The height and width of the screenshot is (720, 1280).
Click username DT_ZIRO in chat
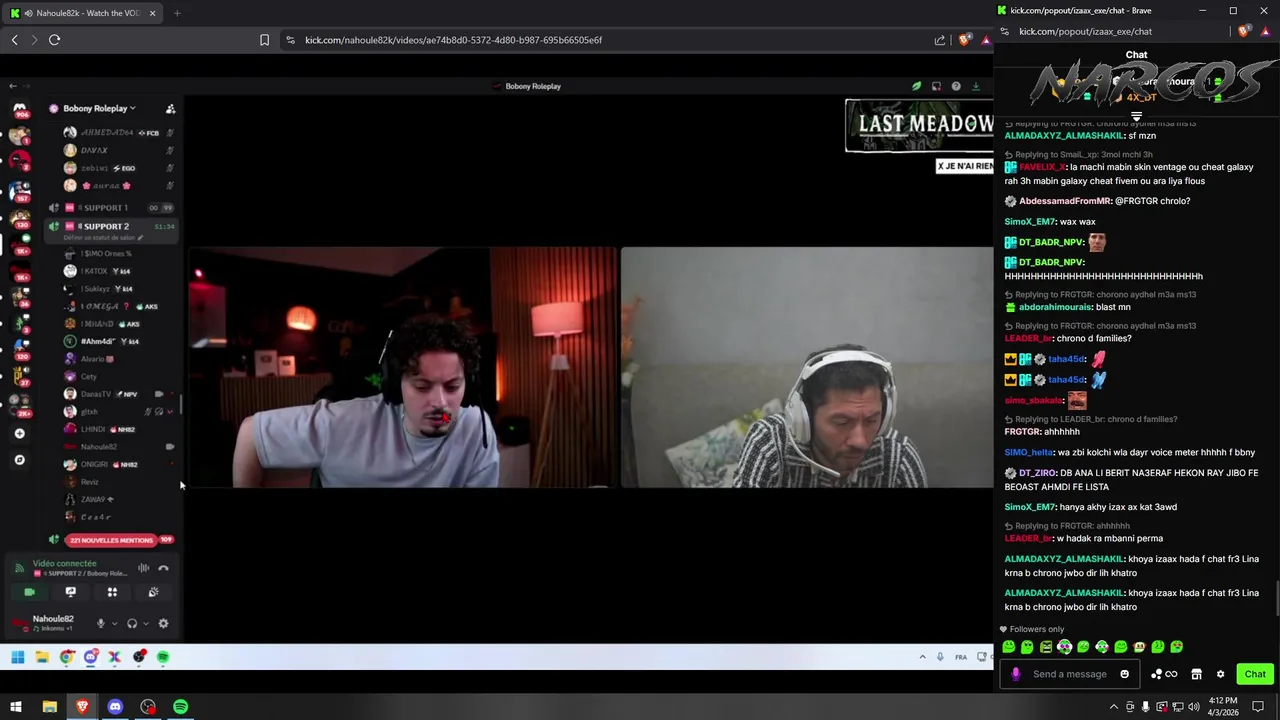pyautogui.click(x=1038, y=473)
